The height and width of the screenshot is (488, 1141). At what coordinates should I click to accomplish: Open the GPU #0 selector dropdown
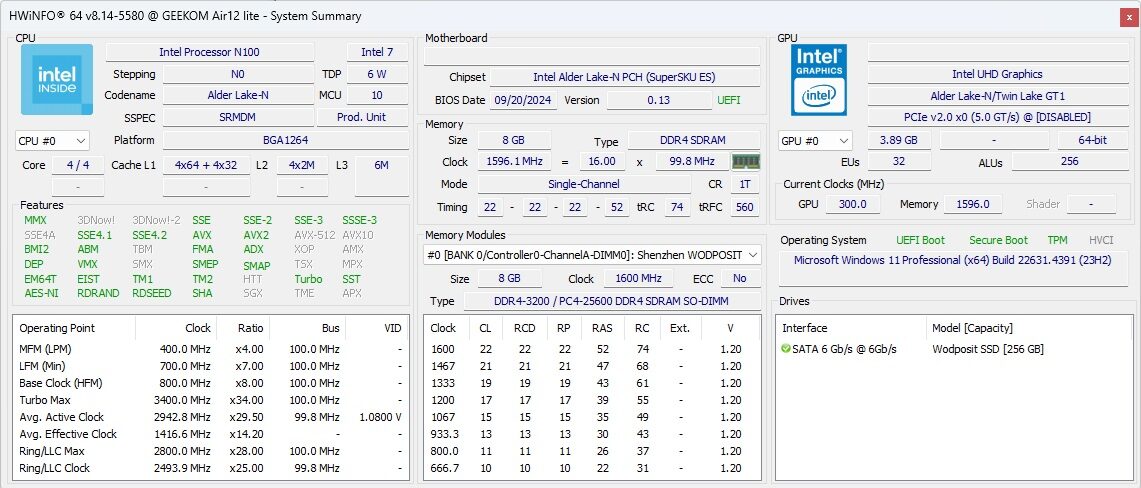pos(815,140)
